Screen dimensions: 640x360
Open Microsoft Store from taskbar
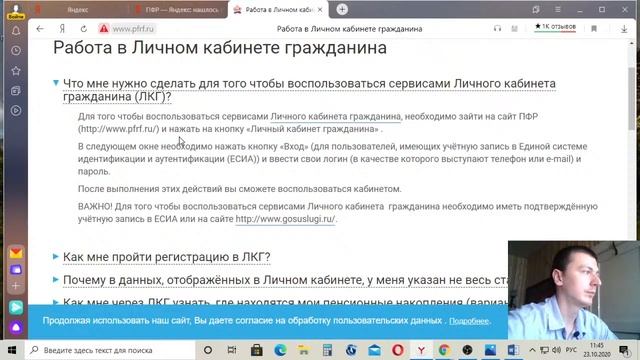coord(256,350)
